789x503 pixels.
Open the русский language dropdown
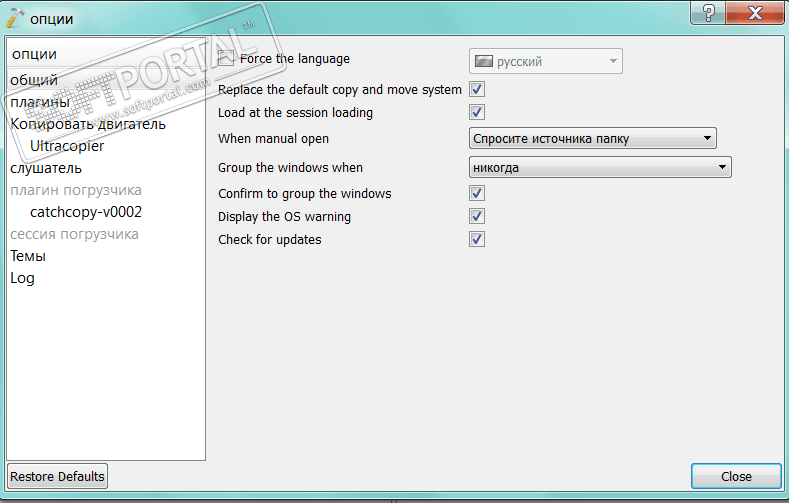[x=545, y=61]
